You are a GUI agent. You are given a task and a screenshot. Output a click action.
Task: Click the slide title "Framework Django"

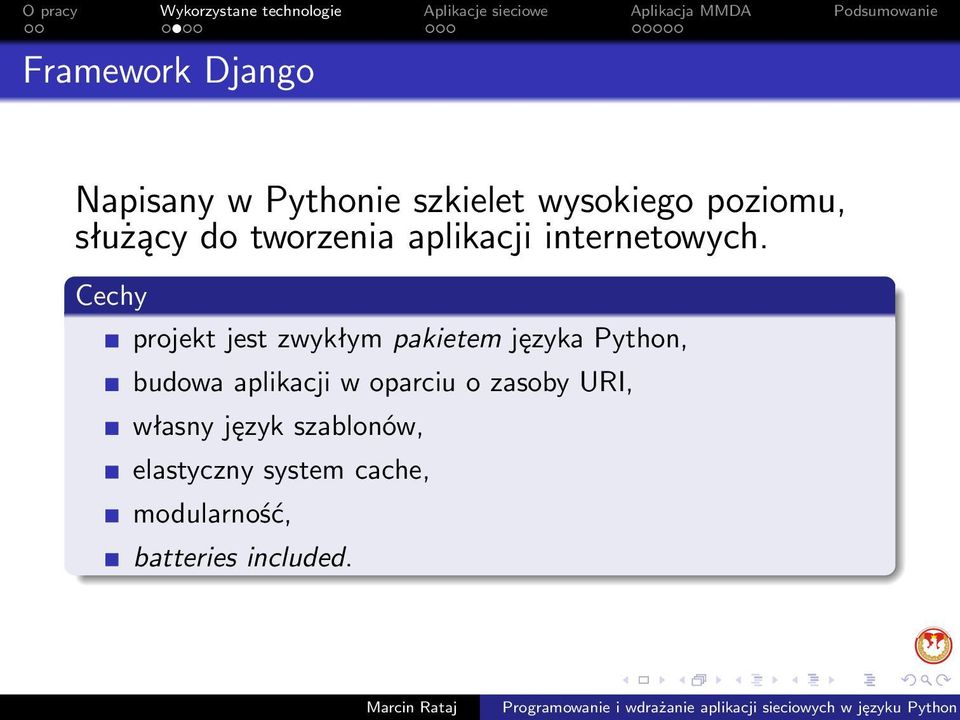click(x=168, y=71)
